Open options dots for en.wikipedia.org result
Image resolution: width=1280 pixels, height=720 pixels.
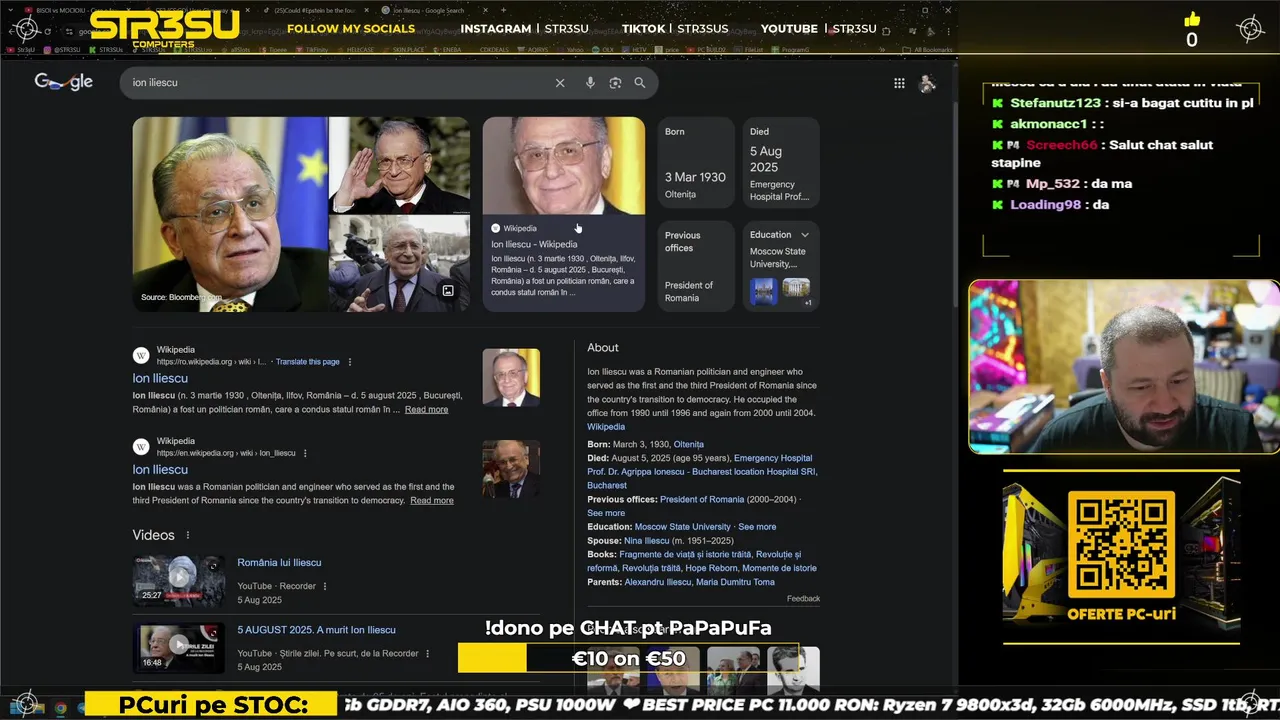pos(305,453)
